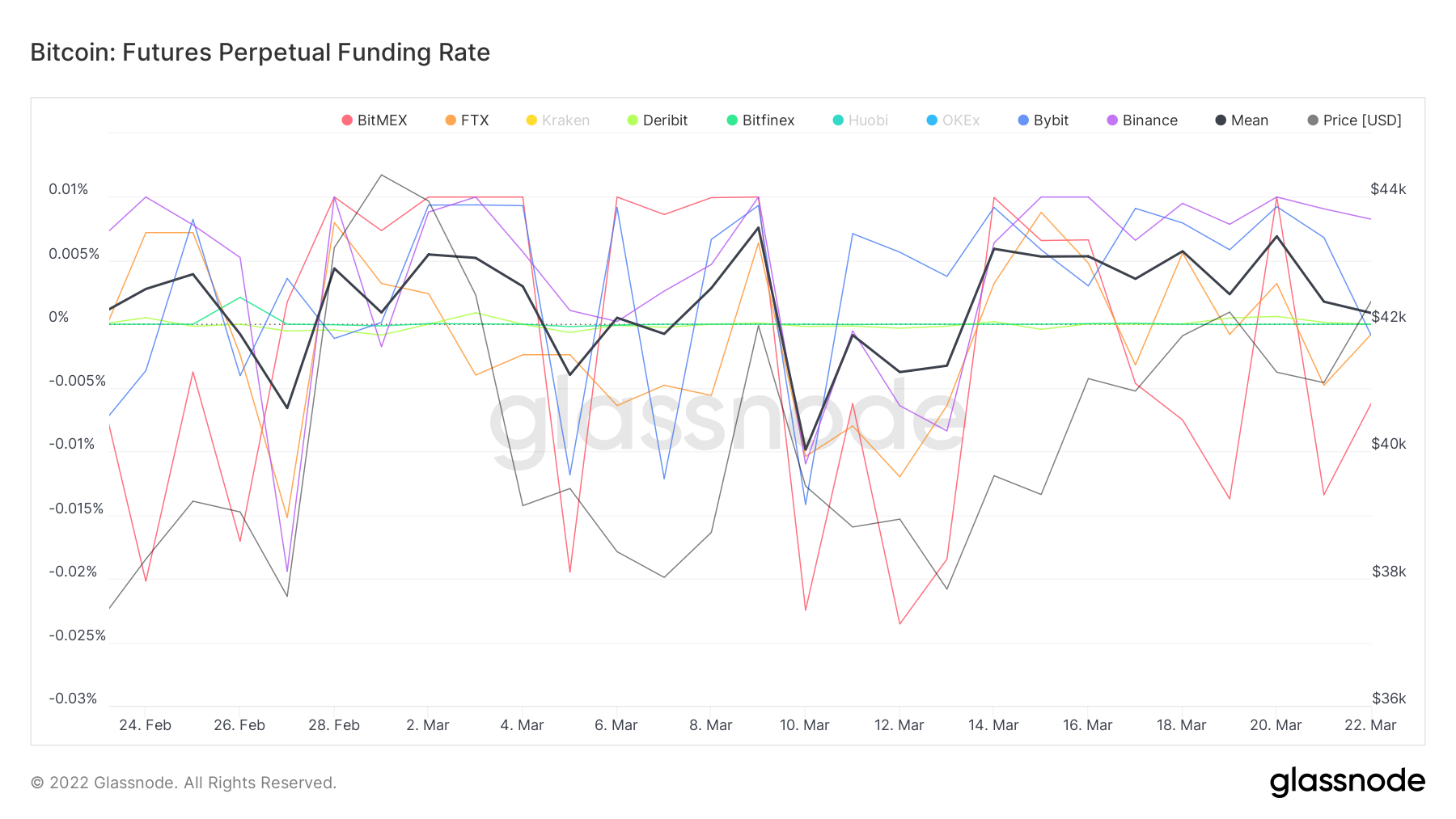Image resolution: width=1456 pixels, height=819 pixels.
Task: Click the Mean dark legend dot
Action: point(1221,120)
